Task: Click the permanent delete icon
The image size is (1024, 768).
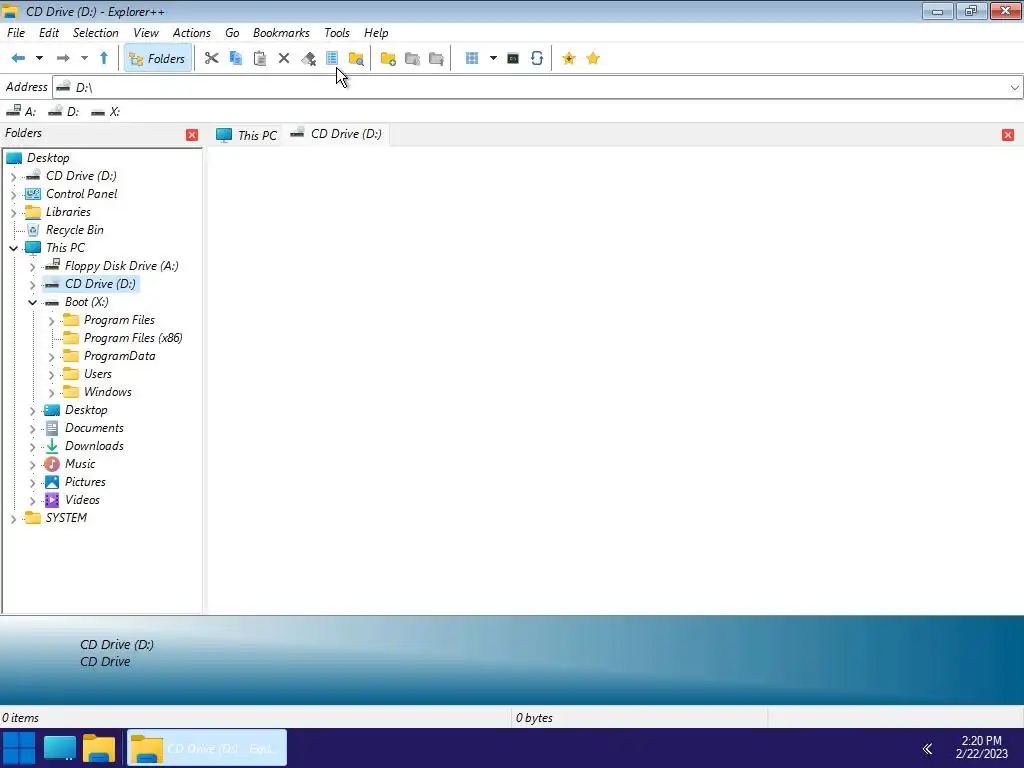Action: 308,59
